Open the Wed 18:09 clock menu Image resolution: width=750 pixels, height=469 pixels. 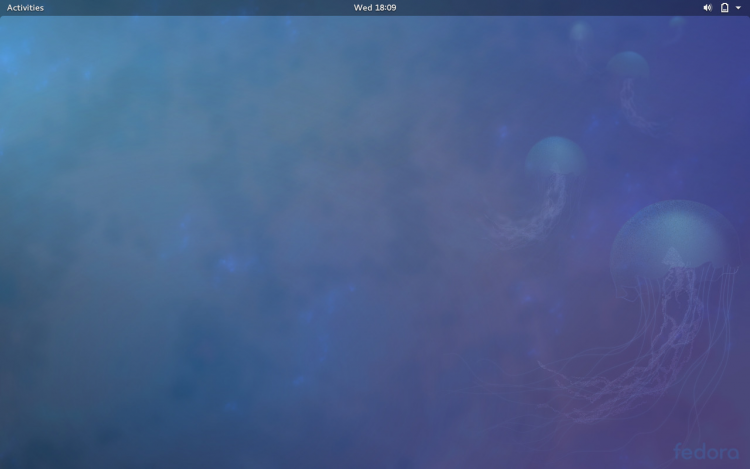click(375, 8)
